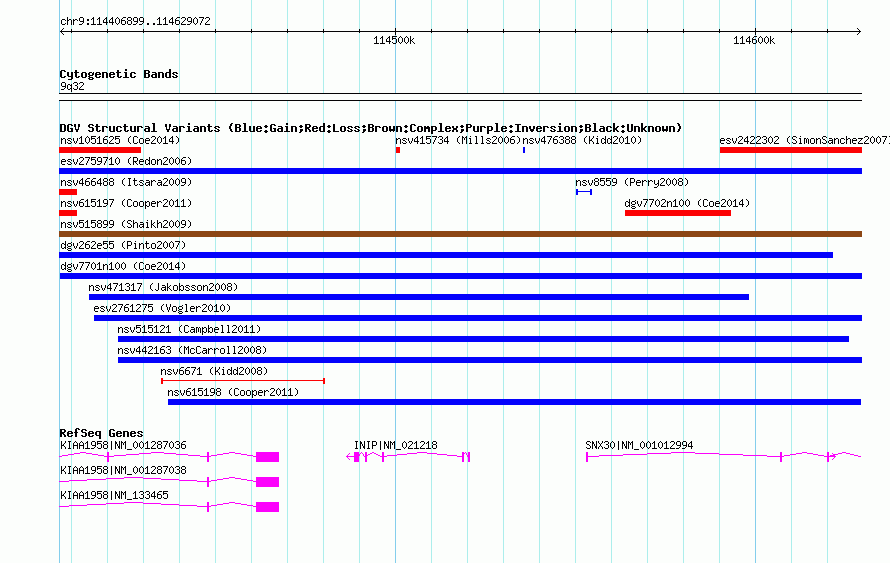This screenshot has width=890, height=563.
Task: Select variant label esv2422302 (SimonSanchez2007)
Action: pos(804,140)
